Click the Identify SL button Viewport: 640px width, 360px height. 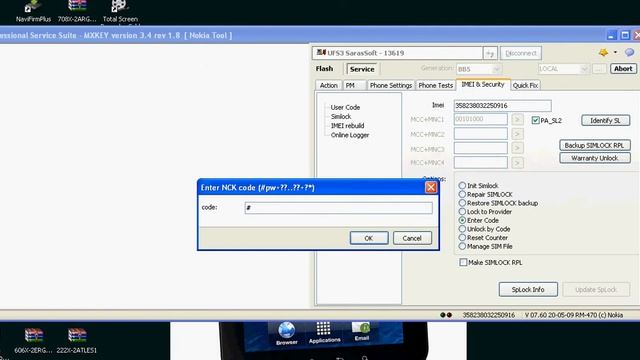point(605,120)
